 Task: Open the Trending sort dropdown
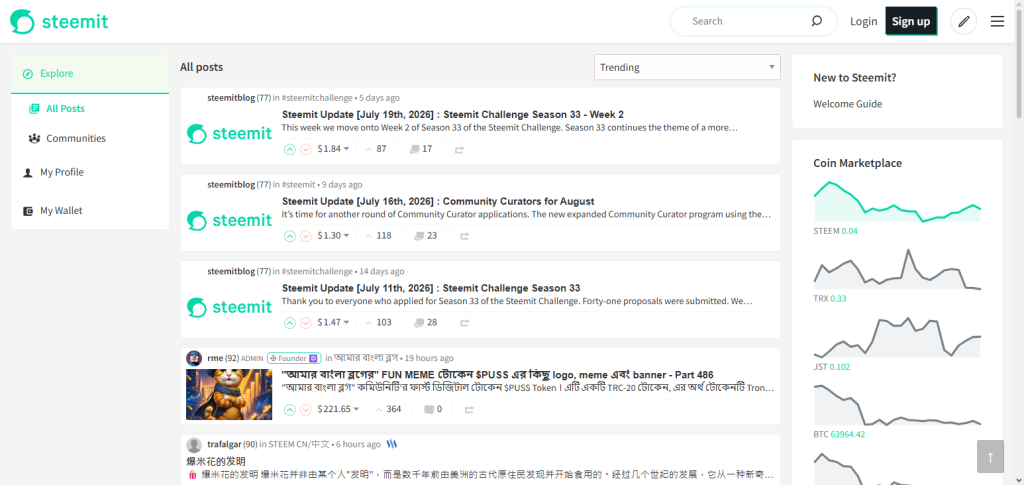(687, 67)
